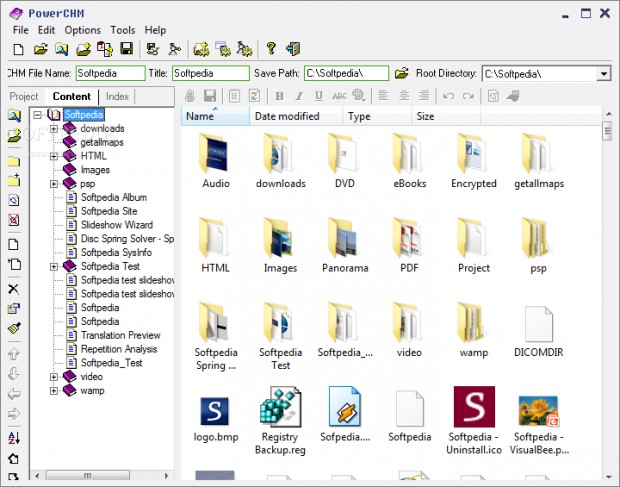
Task: Click the move up arrow icon in sidebar
Action: pos(13,353)
